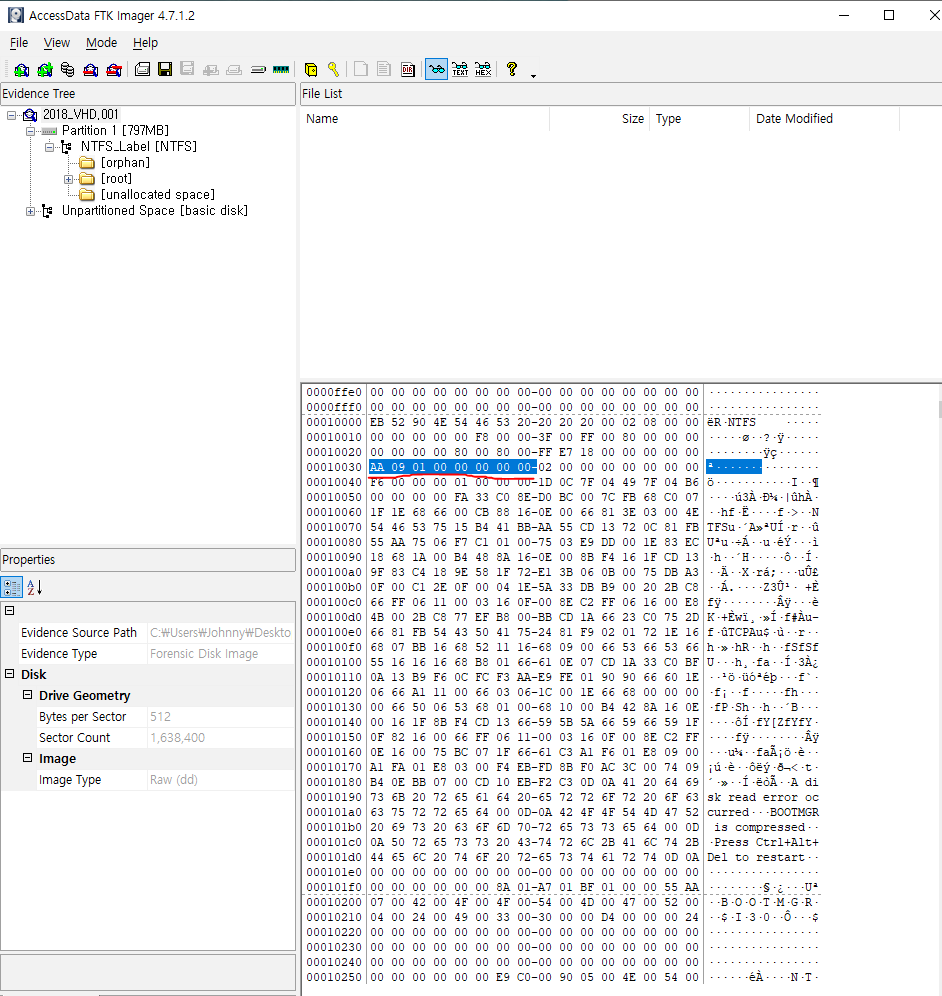Screen dimensions: 942x996
Task: Collapse the Image properties group
Action: (x=27, y=757)
